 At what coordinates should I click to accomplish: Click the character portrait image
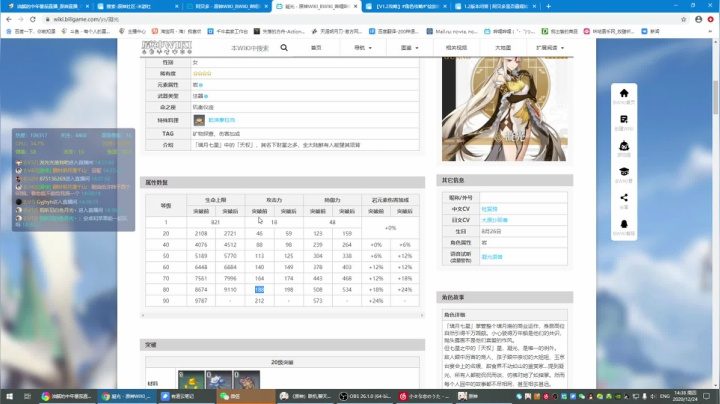pyautogui.click(x=505, y=108)
